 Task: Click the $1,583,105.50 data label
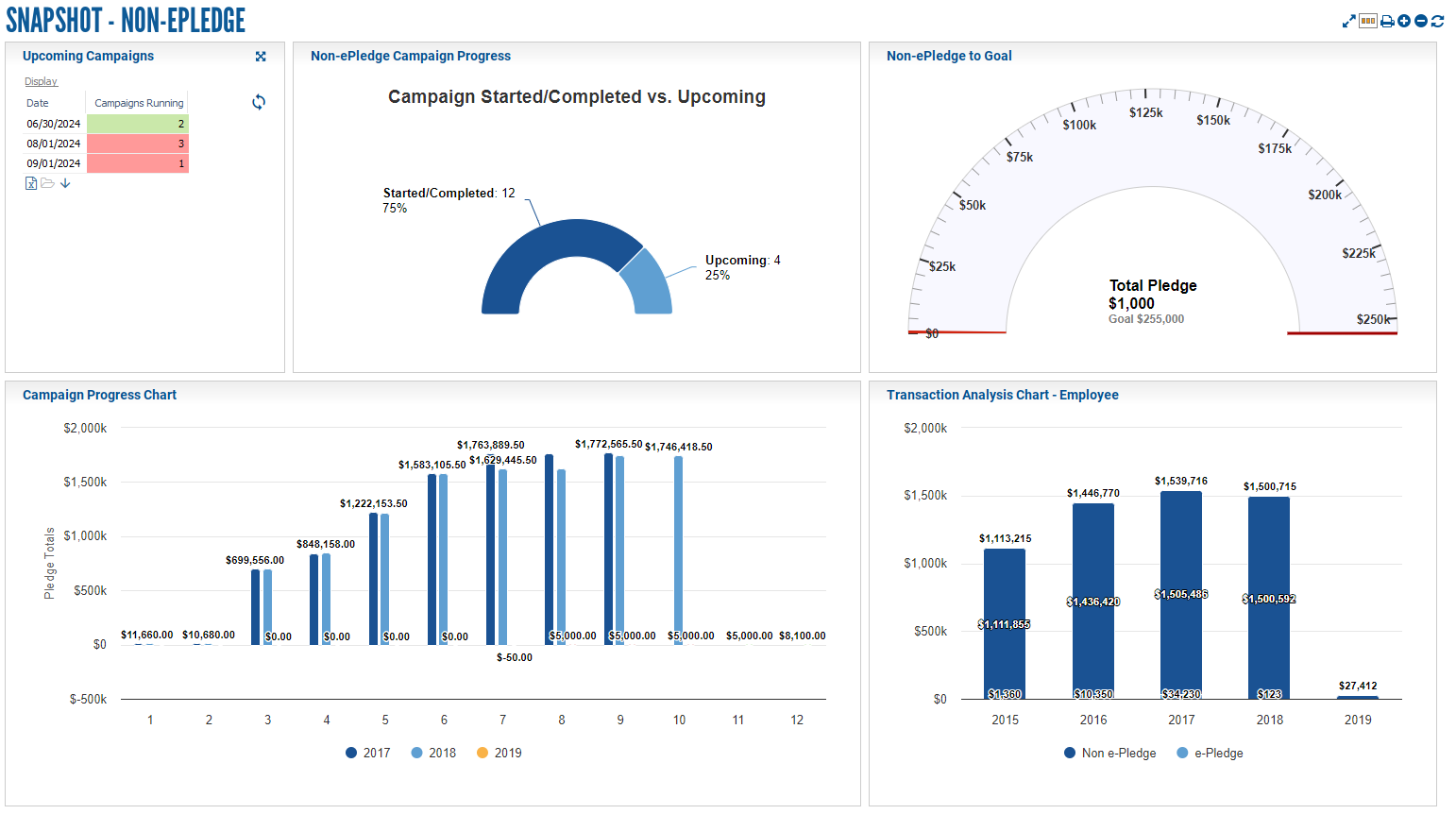tap(432, 465)
